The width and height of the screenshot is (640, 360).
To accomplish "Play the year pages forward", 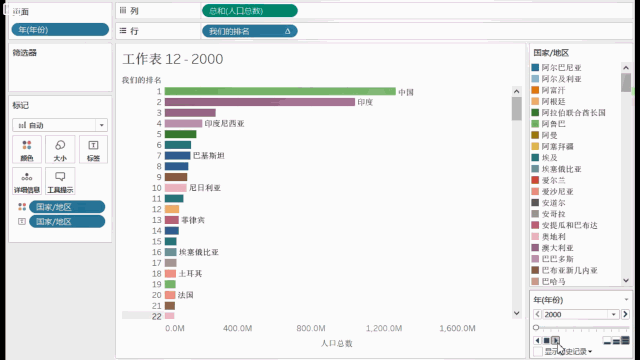I will coord(556,340).
